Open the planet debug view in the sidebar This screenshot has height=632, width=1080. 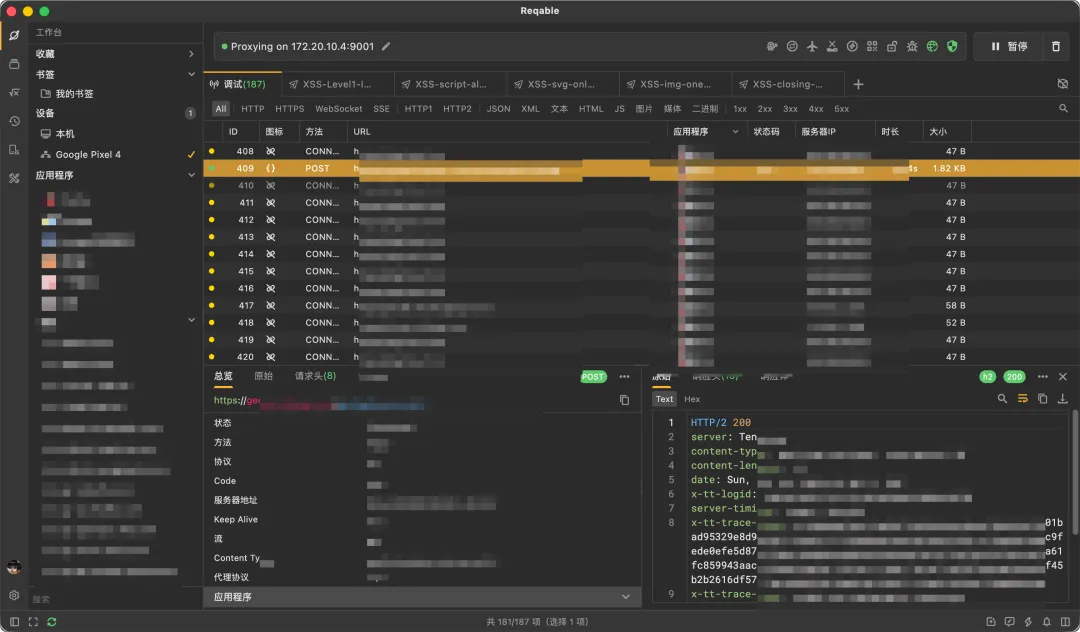click(14, 35)
